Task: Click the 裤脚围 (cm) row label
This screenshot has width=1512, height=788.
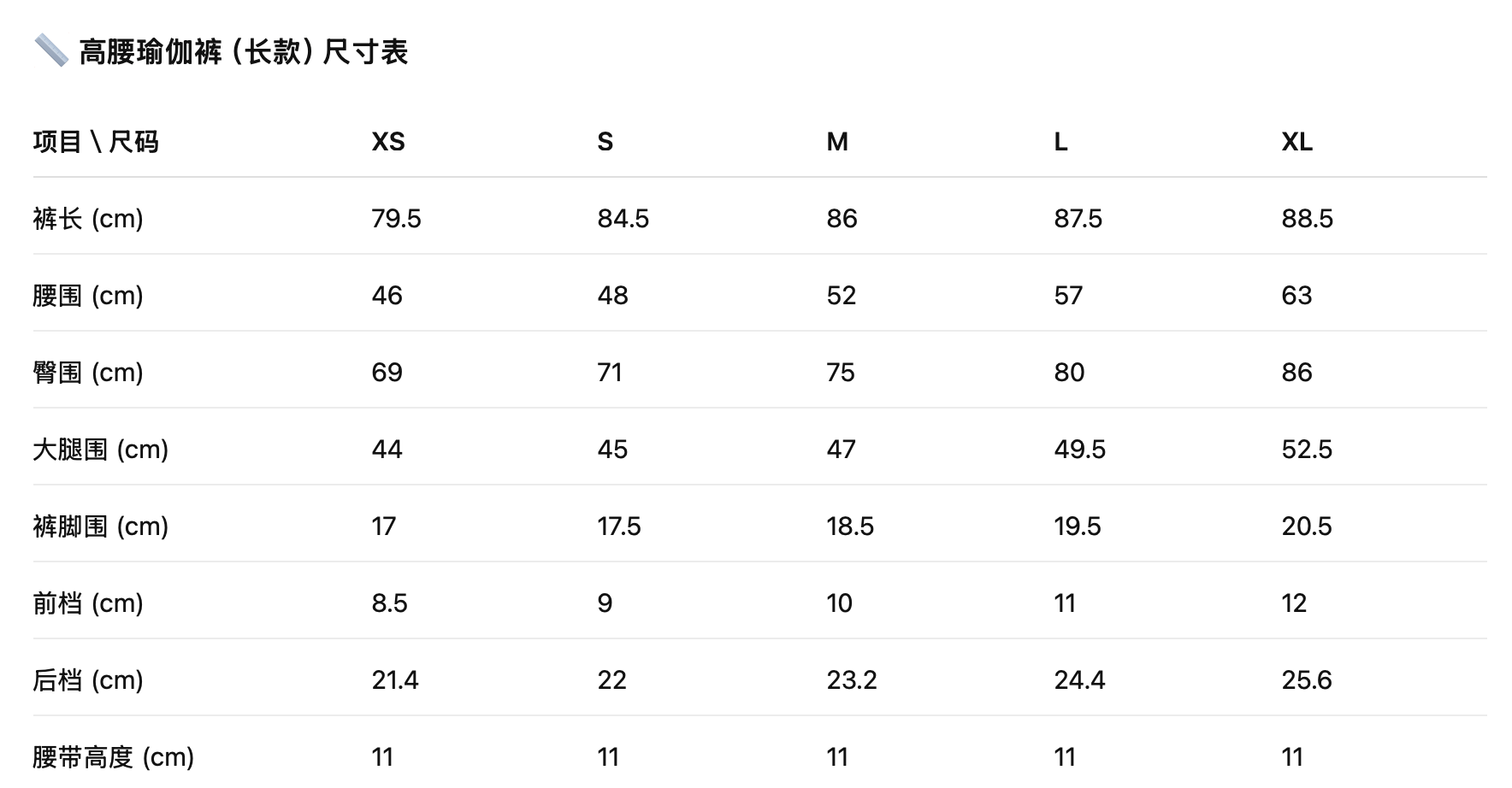Action: pyautogui.click(x=101, y=526)
